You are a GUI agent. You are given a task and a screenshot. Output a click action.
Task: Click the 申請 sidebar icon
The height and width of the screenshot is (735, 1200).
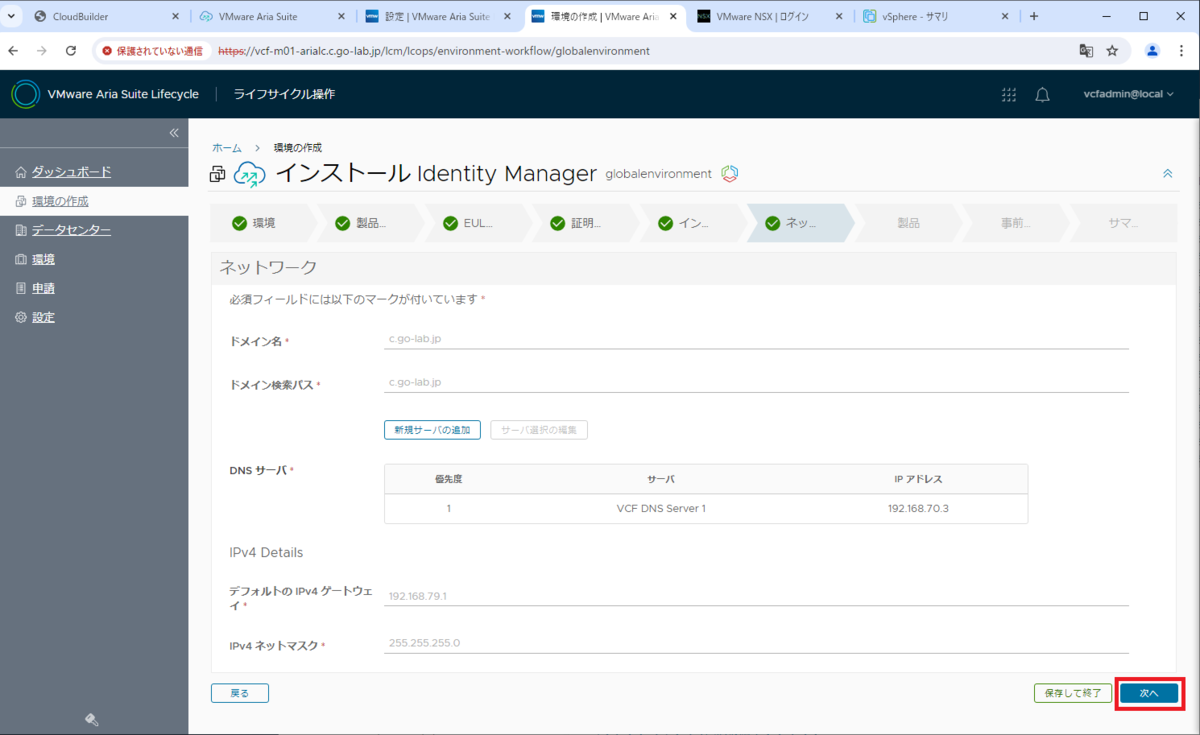tap(21, 288)
